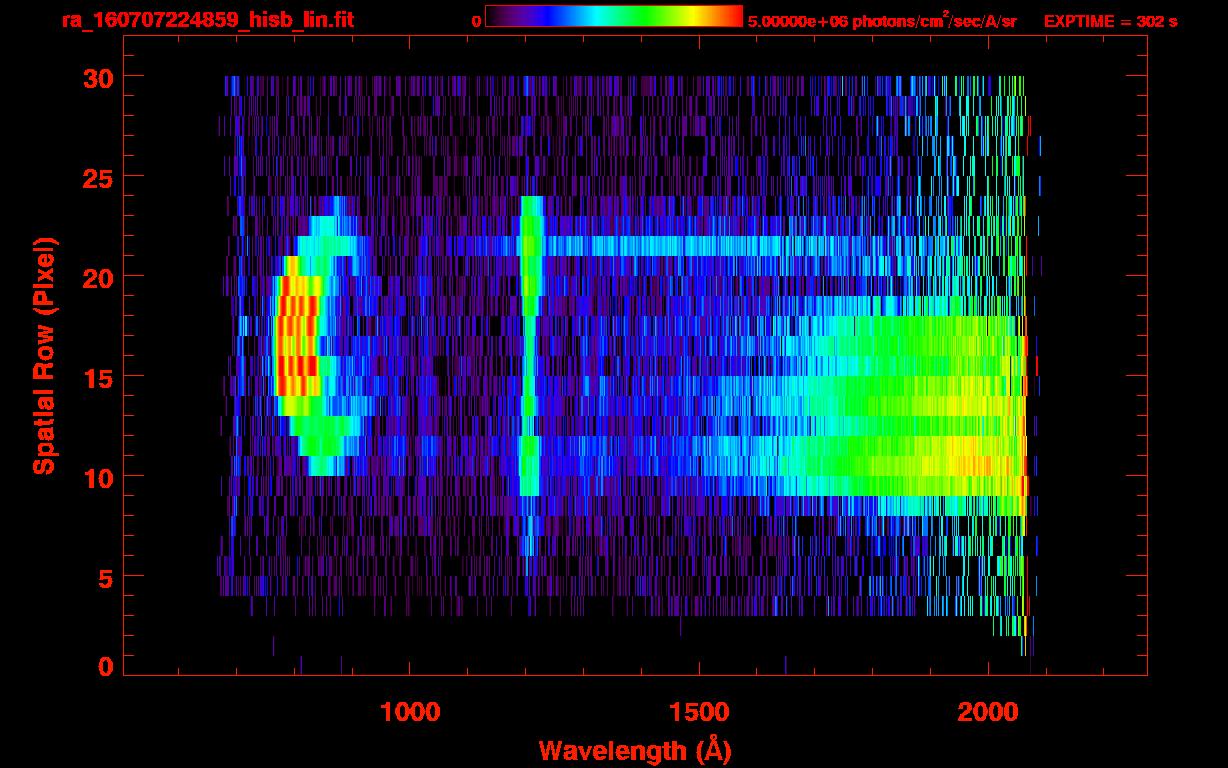Click the filename ra_160707224859_hisb_lin.fit

coord(207,20)
